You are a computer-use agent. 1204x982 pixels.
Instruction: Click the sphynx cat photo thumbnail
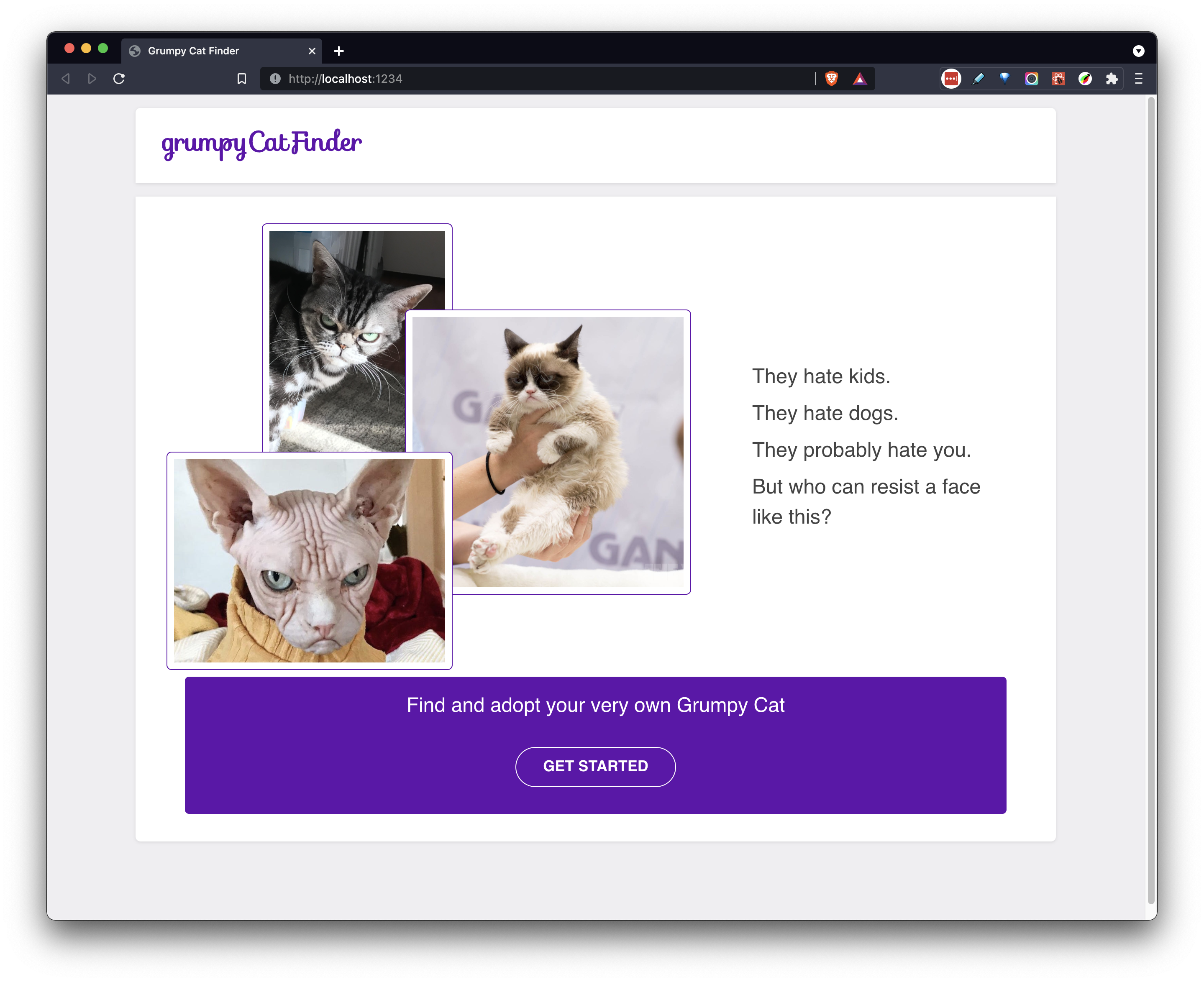(309, 560)
